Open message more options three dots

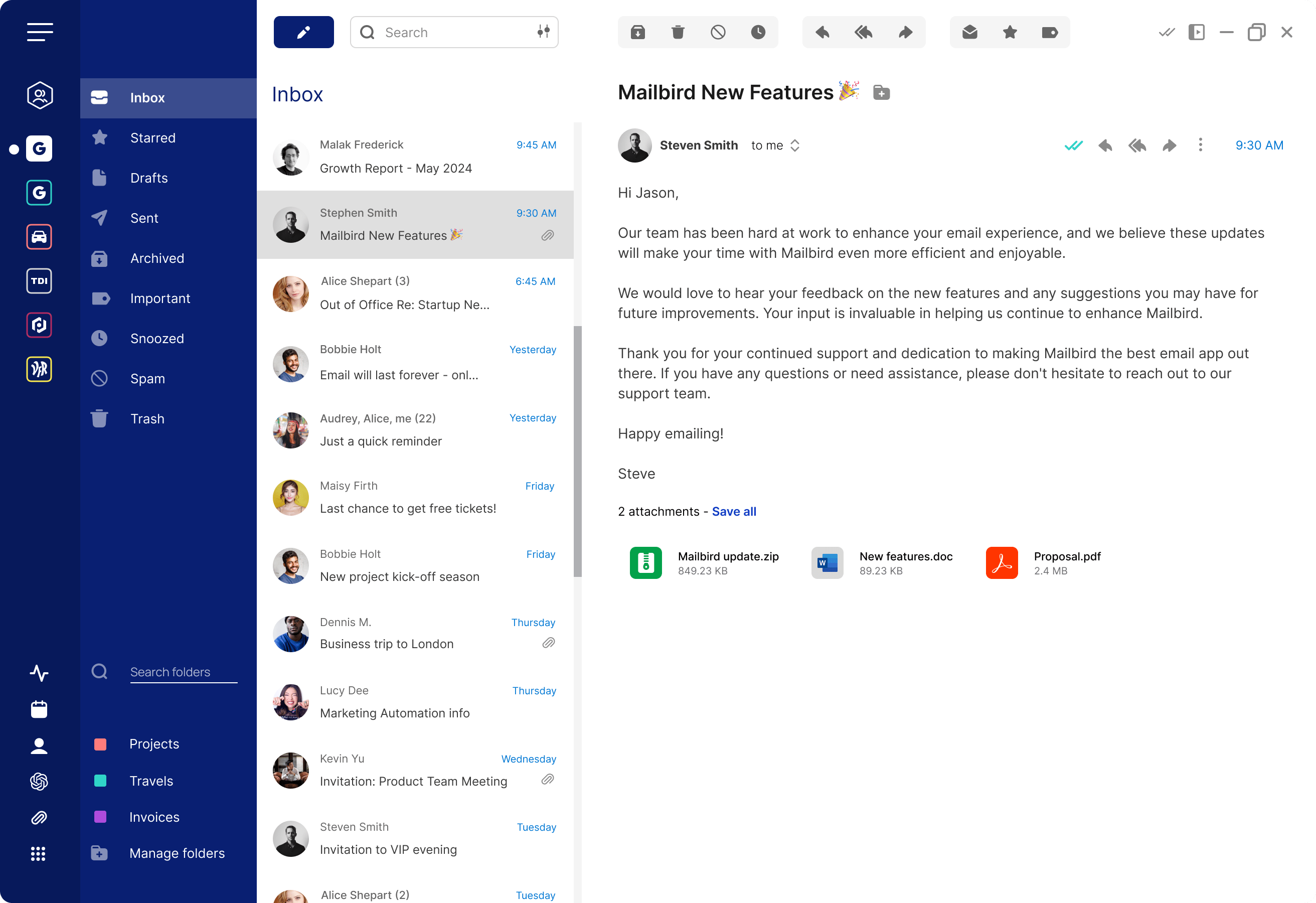[1201, 145]
